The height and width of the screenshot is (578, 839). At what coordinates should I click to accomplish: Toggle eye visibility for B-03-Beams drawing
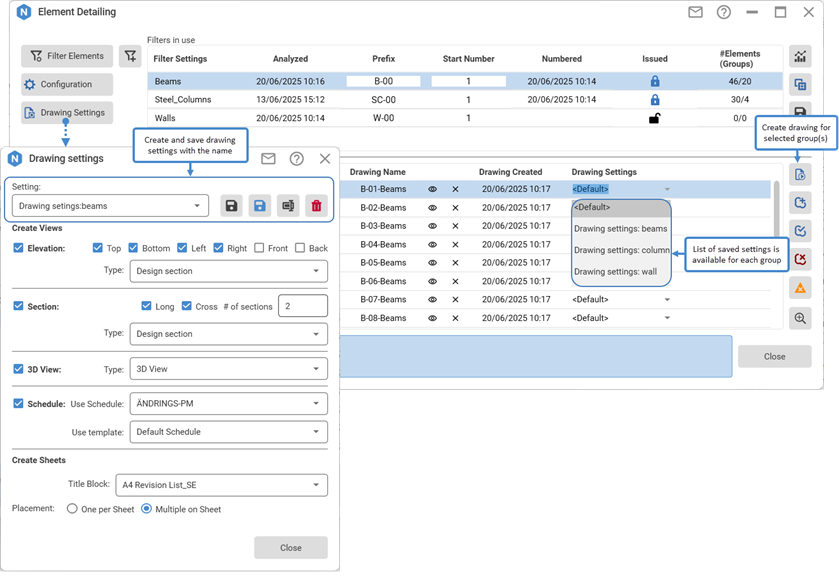(x=432, y=226)
